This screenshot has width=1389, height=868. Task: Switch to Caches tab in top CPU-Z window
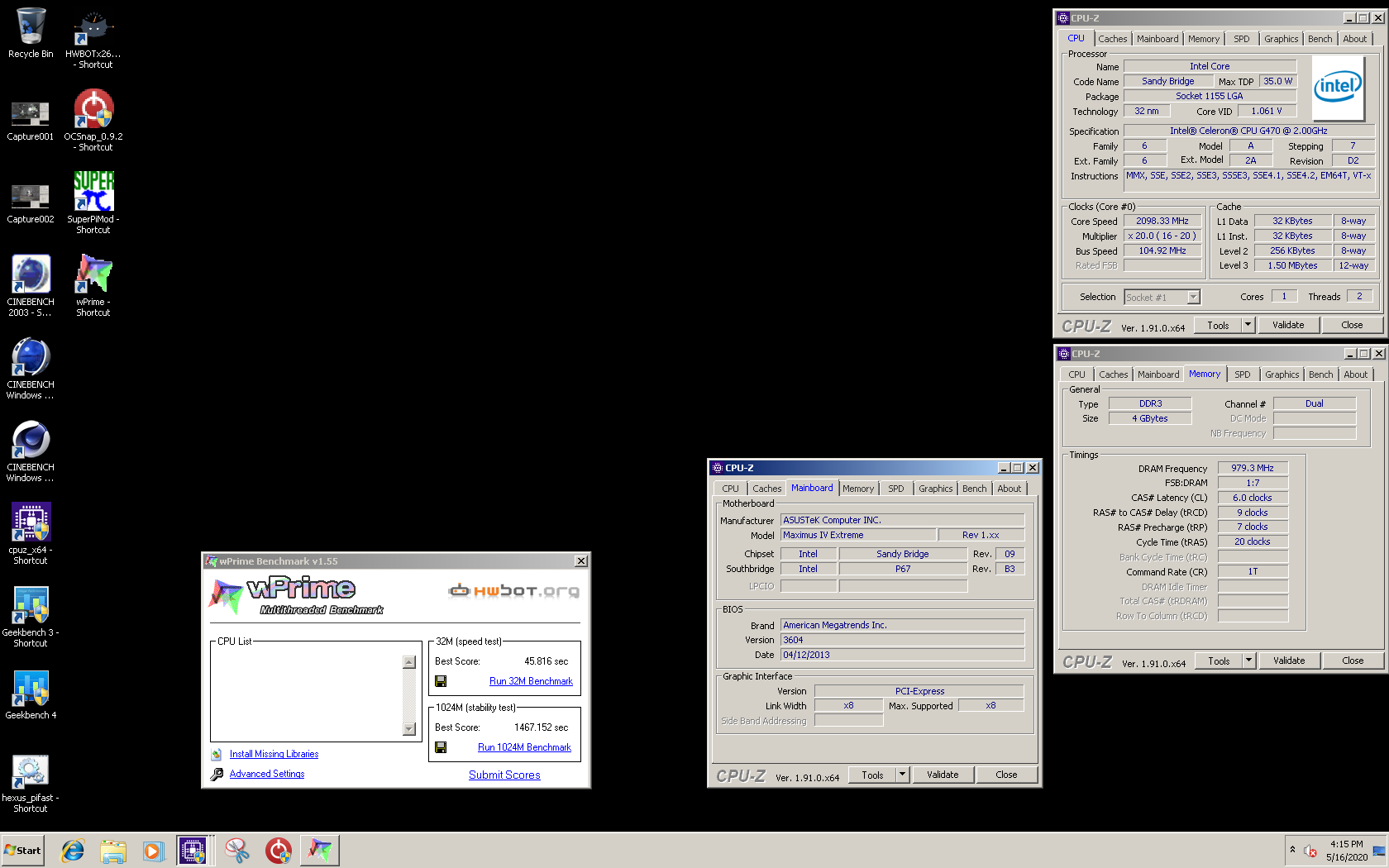(1112, 39)
